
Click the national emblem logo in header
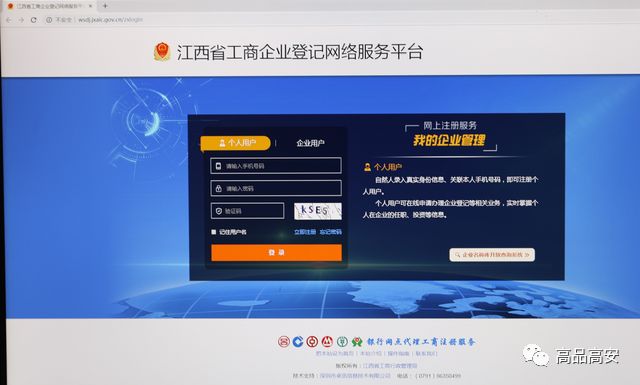tap(162, 52)
